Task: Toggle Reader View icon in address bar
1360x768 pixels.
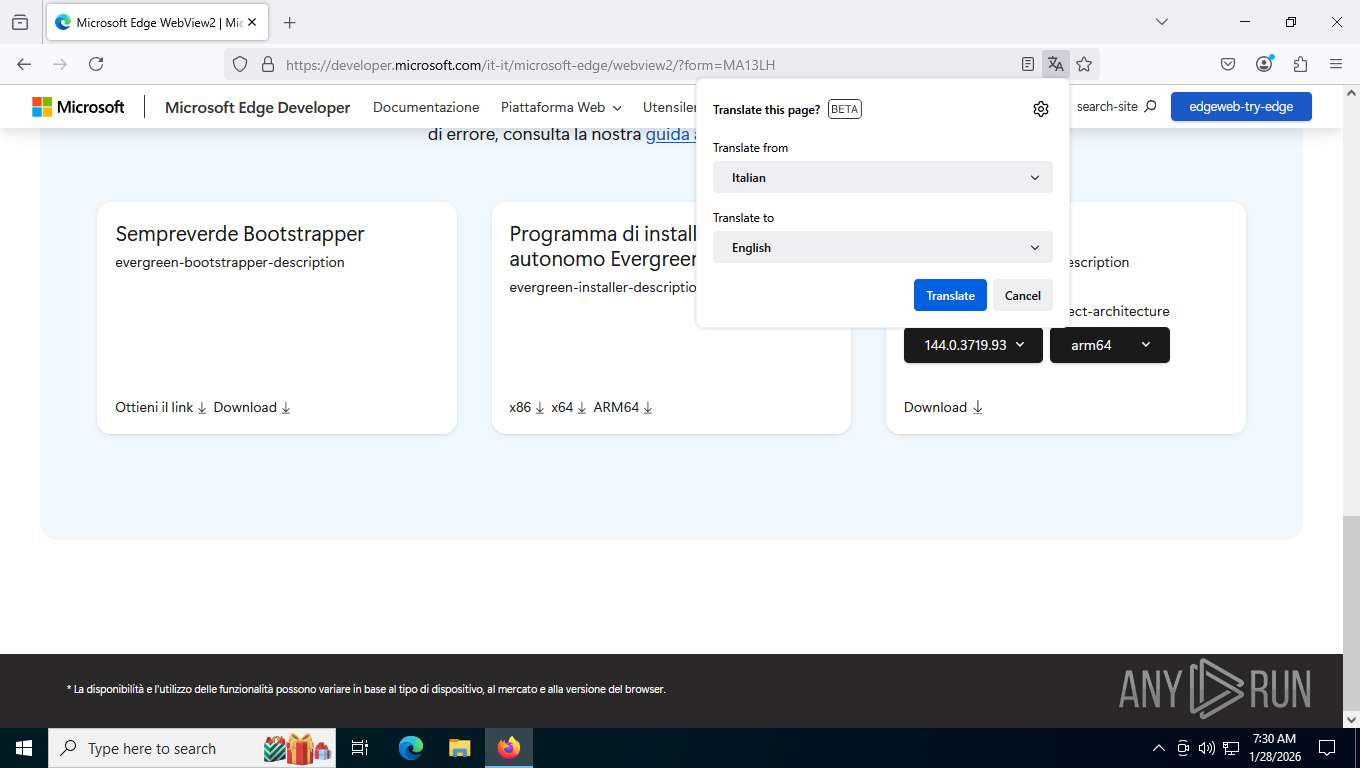Action: click(1028, 64)
